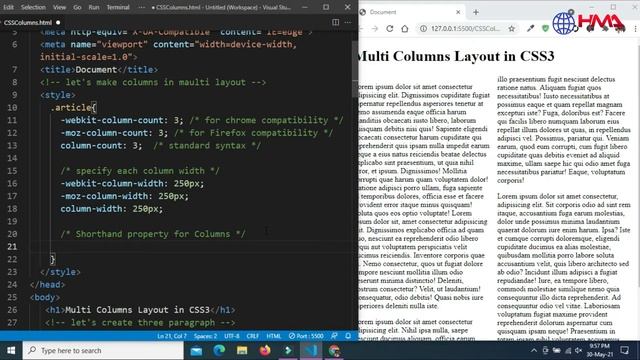Image resolution: width=640 pixels, height=360 pixels.
Task: Open notifications bell in VS Code status bar
Action: pyautogui.click(x=348, y=336)
